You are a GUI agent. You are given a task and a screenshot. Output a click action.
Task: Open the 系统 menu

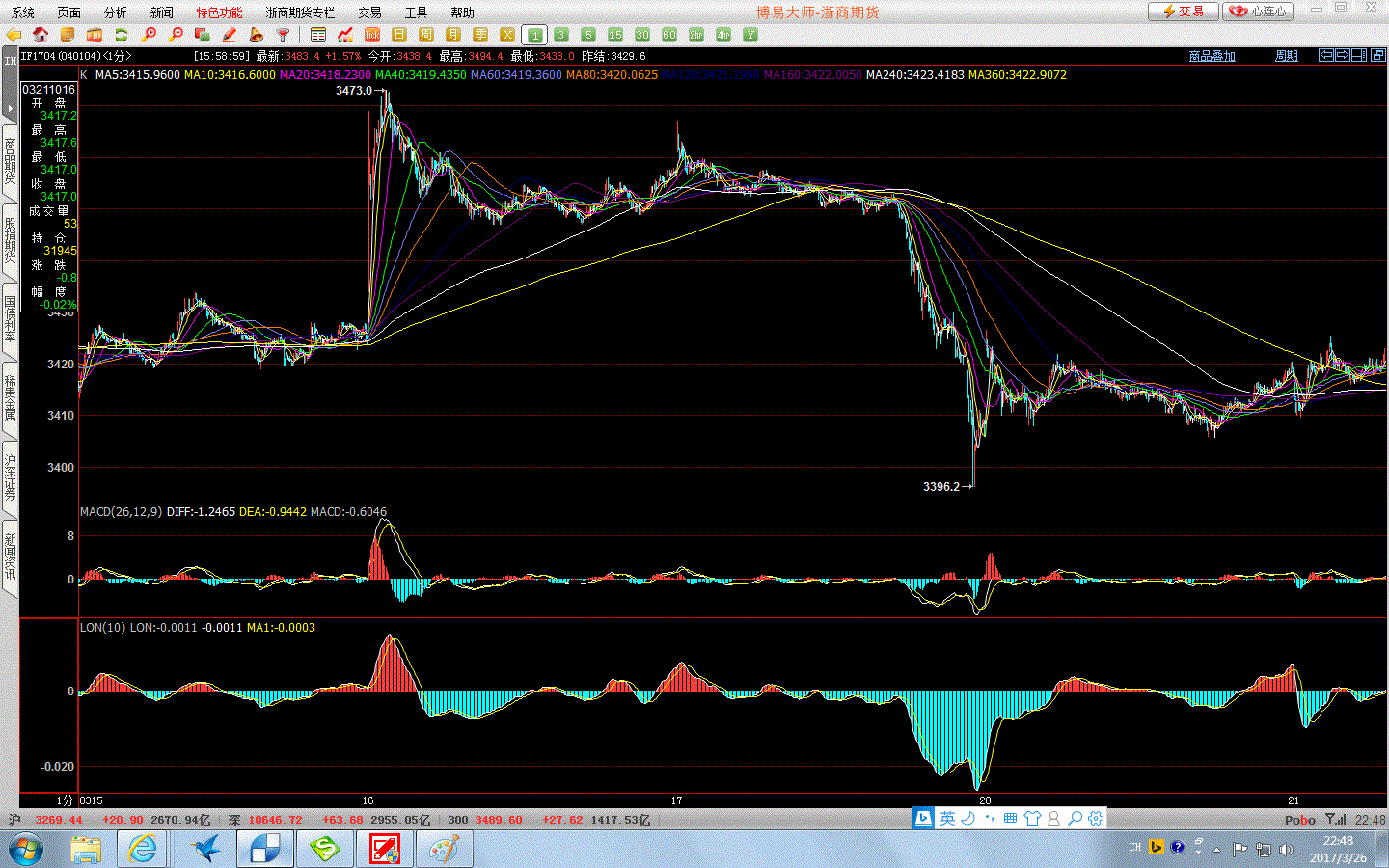[23, 13]
